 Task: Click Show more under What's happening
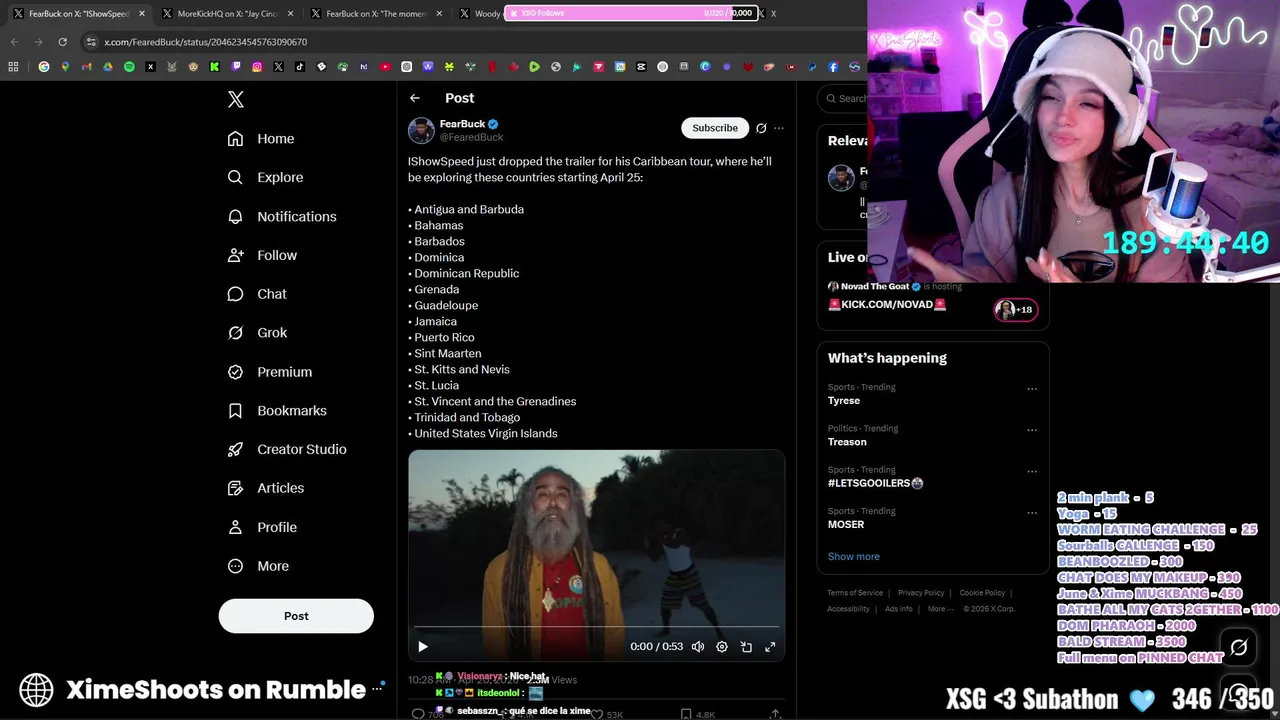[x=854, y=556]
